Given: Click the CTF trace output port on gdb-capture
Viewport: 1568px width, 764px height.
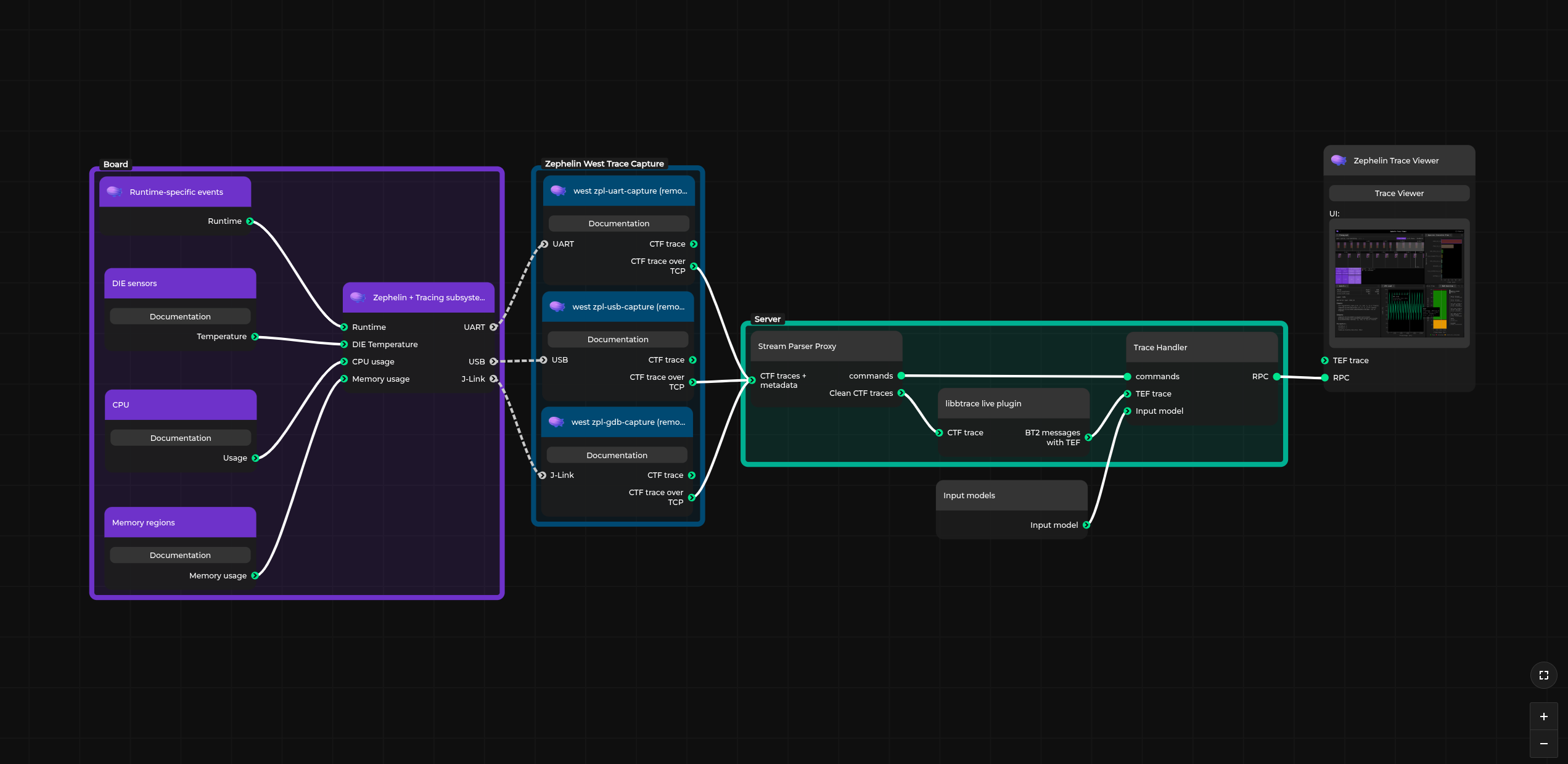Looking at the screenshot, I should coord(691,475).
